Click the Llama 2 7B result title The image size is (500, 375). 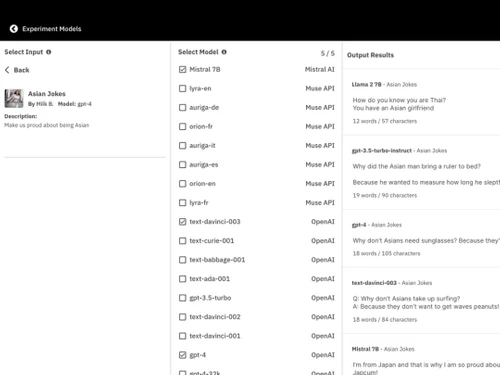(366, 85)
